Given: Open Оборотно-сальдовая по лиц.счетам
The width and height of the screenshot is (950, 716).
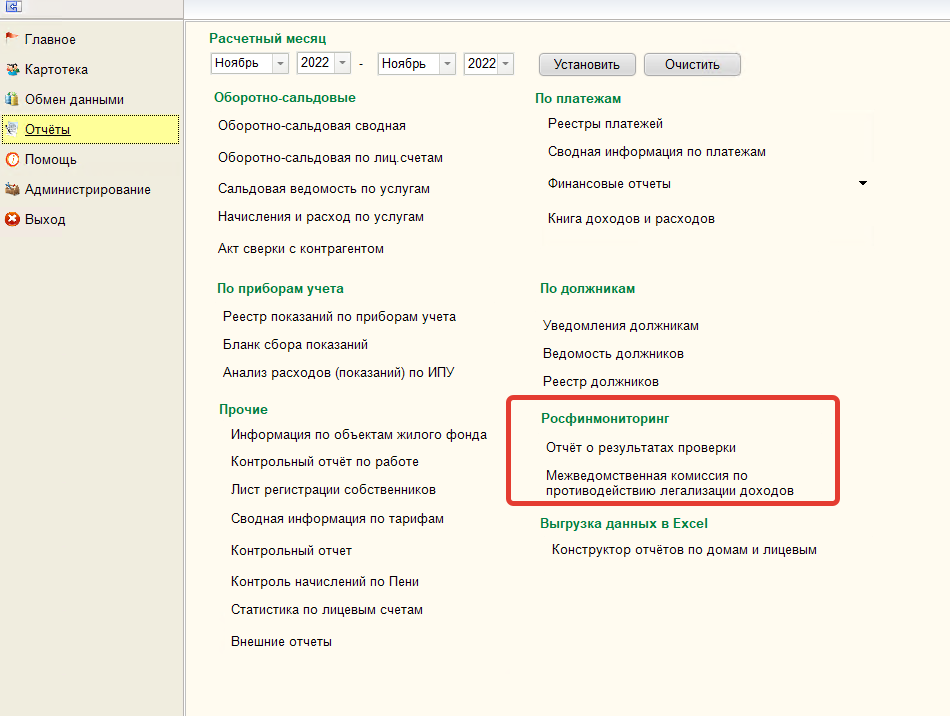Looking at the screenshot, I should coord(330,157).
